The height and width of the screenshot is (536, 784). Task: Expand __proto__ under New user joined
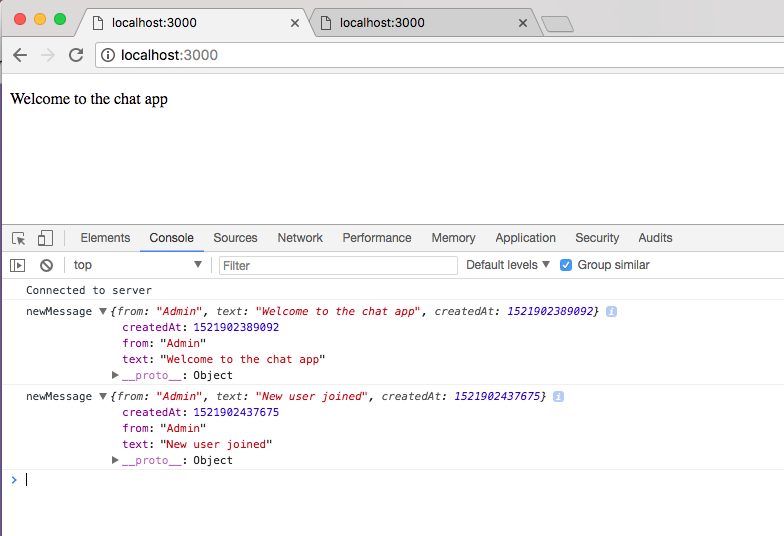pos(116,461)
